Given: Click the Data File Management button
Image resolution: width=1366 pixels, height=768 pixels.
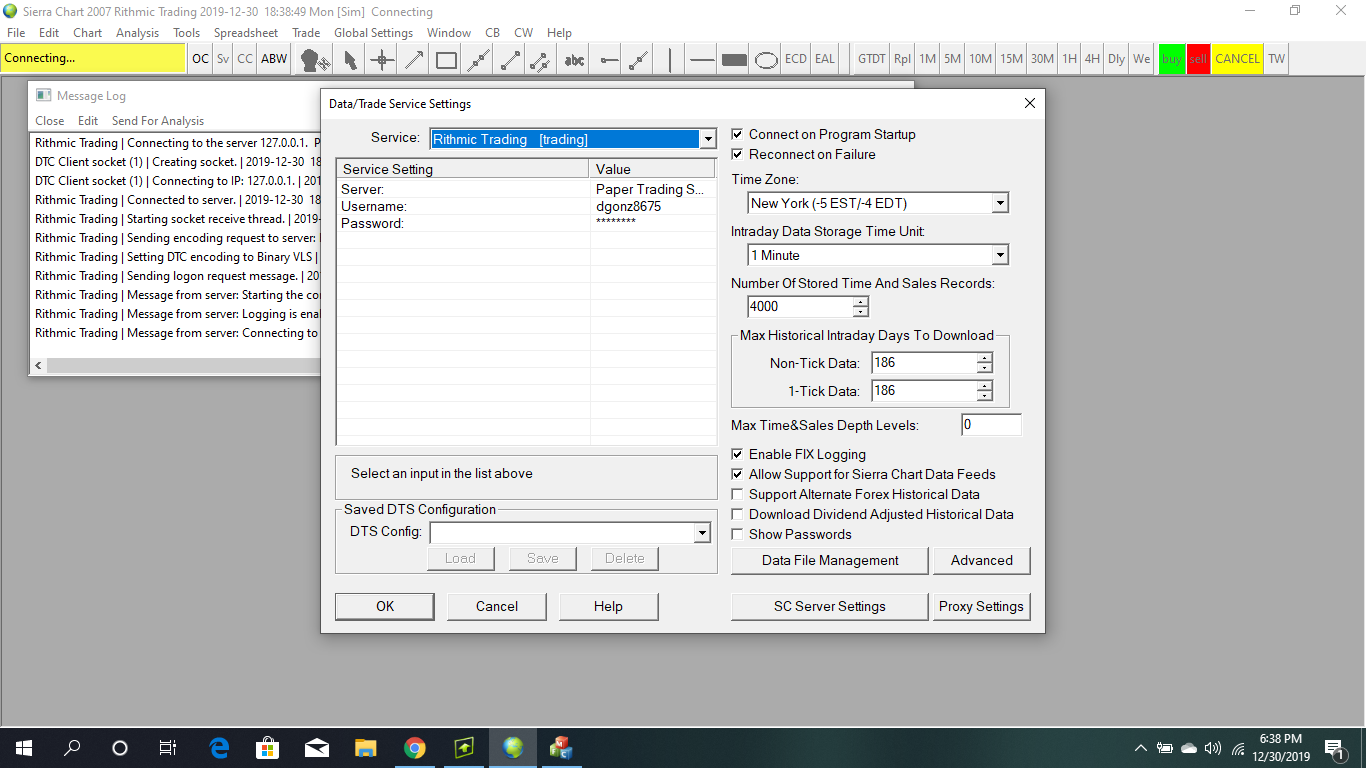Looking at the screenshot, I should [x=830, y=561].
